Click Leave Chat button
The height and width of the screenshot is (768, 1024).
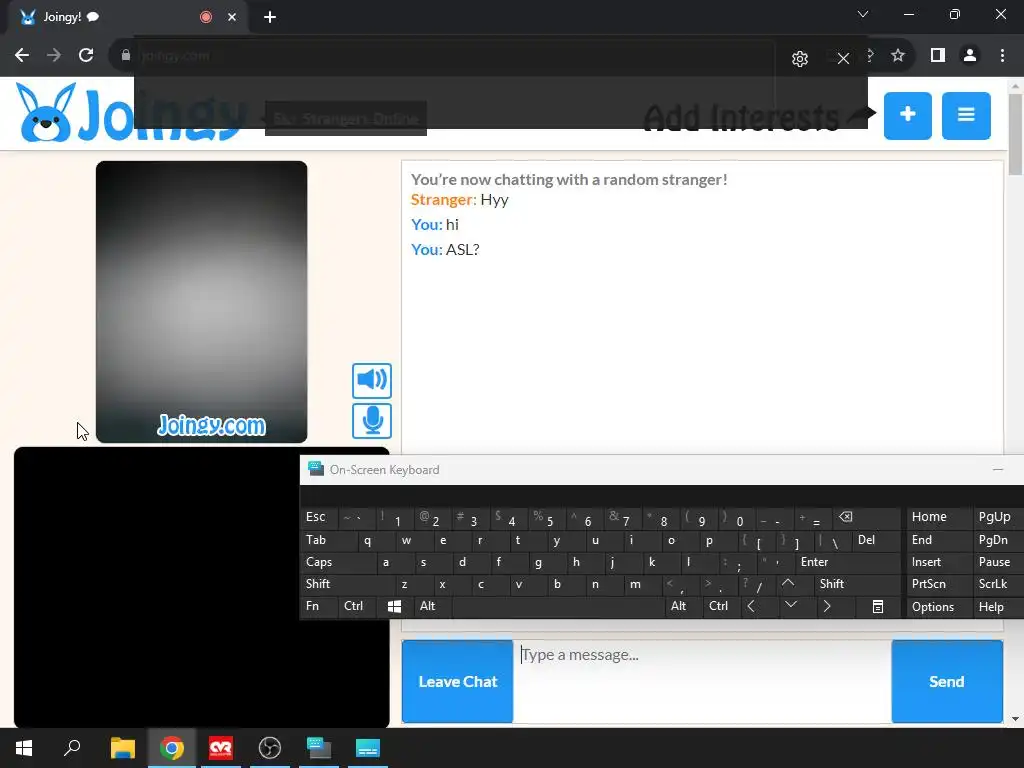[457, 681]
